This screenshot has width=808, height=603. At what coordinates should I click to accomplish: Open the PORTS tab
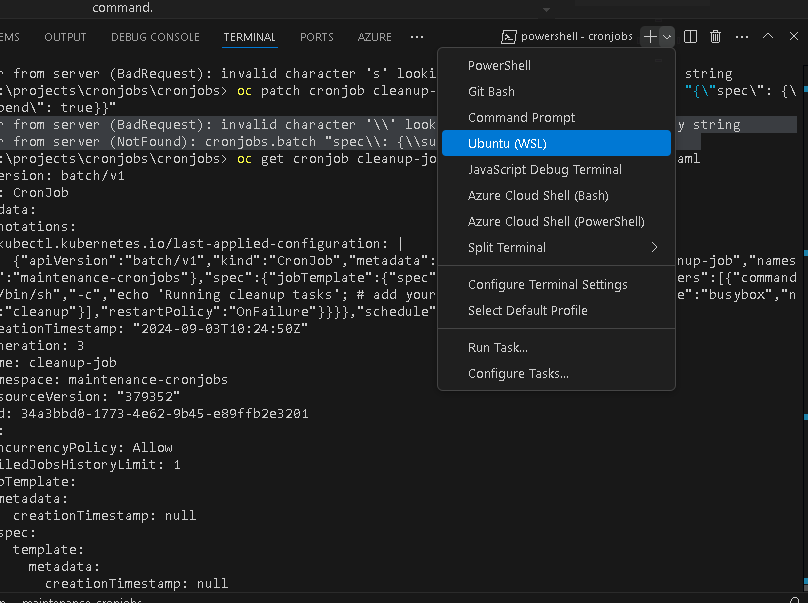pyautogui.click(x=316, y=37)
